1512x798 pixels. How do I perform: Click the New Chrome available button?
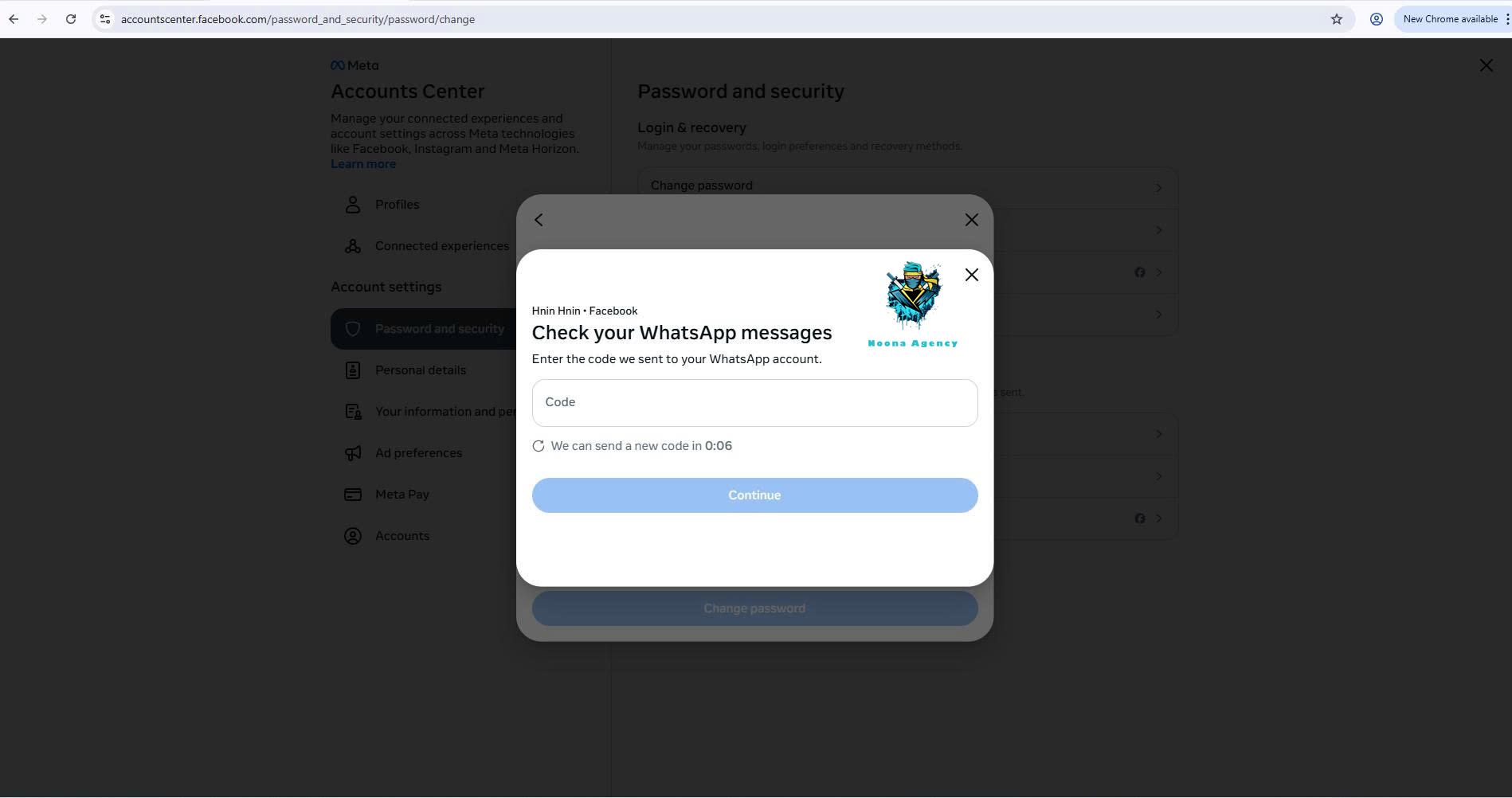1450,19
